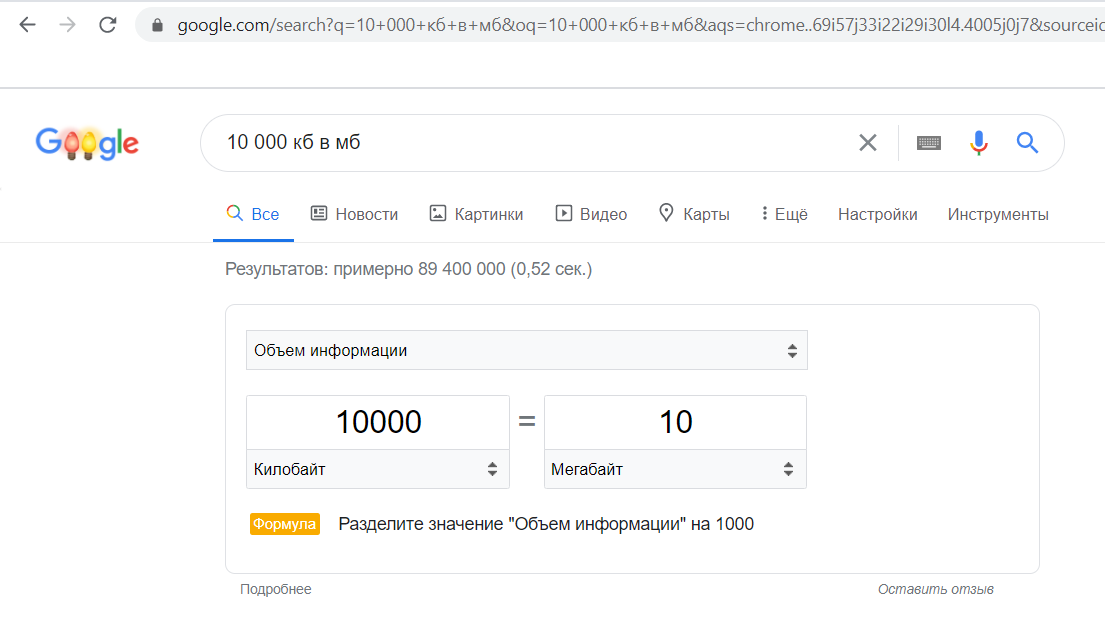Click the blue magnifier search button
Viewport: 1105px width, 621px height.
coord(1027,143)
